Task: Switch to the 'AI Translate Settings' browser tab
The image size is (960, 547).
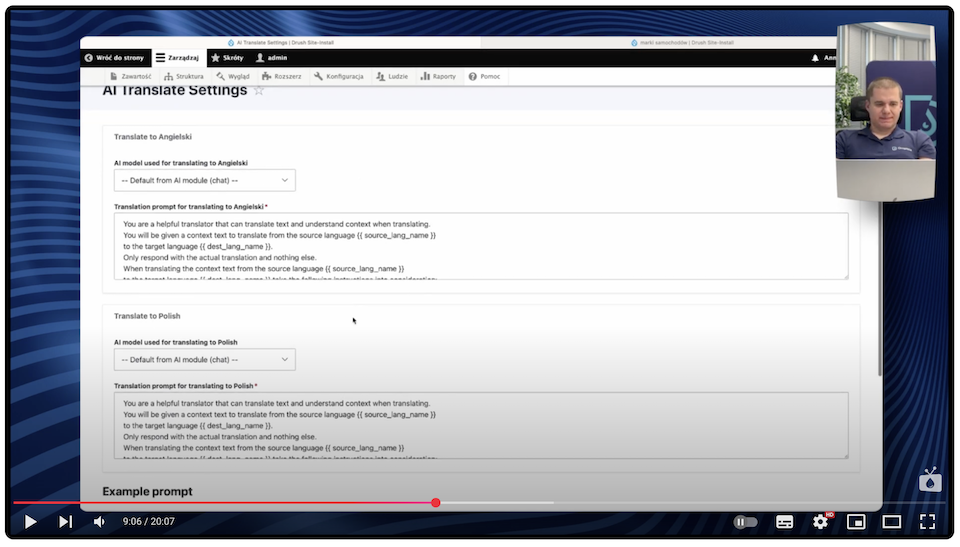Action: pos(280,43)
